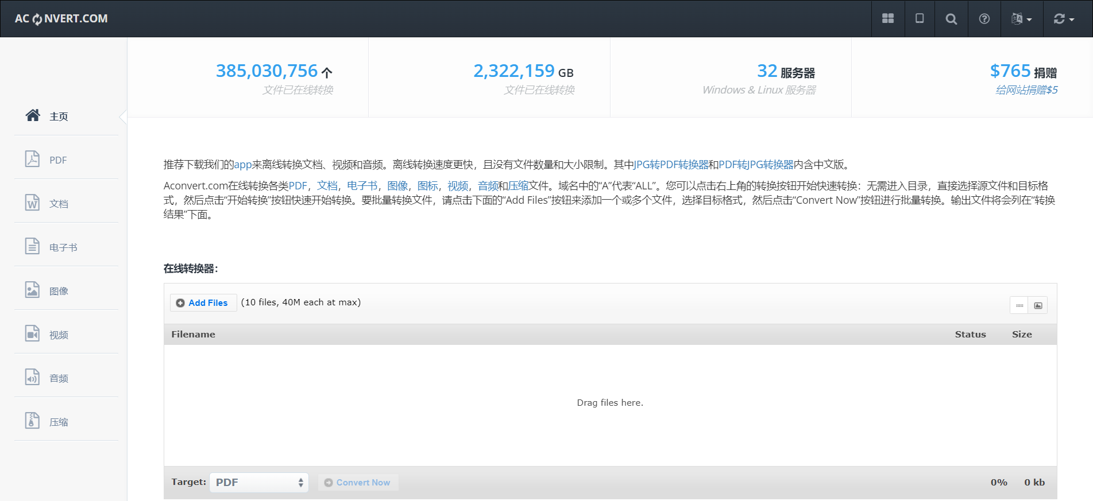Click the Convert Now button
Image resolution: width=1093 pixels, height=501 pixels.
click(358, 482)
